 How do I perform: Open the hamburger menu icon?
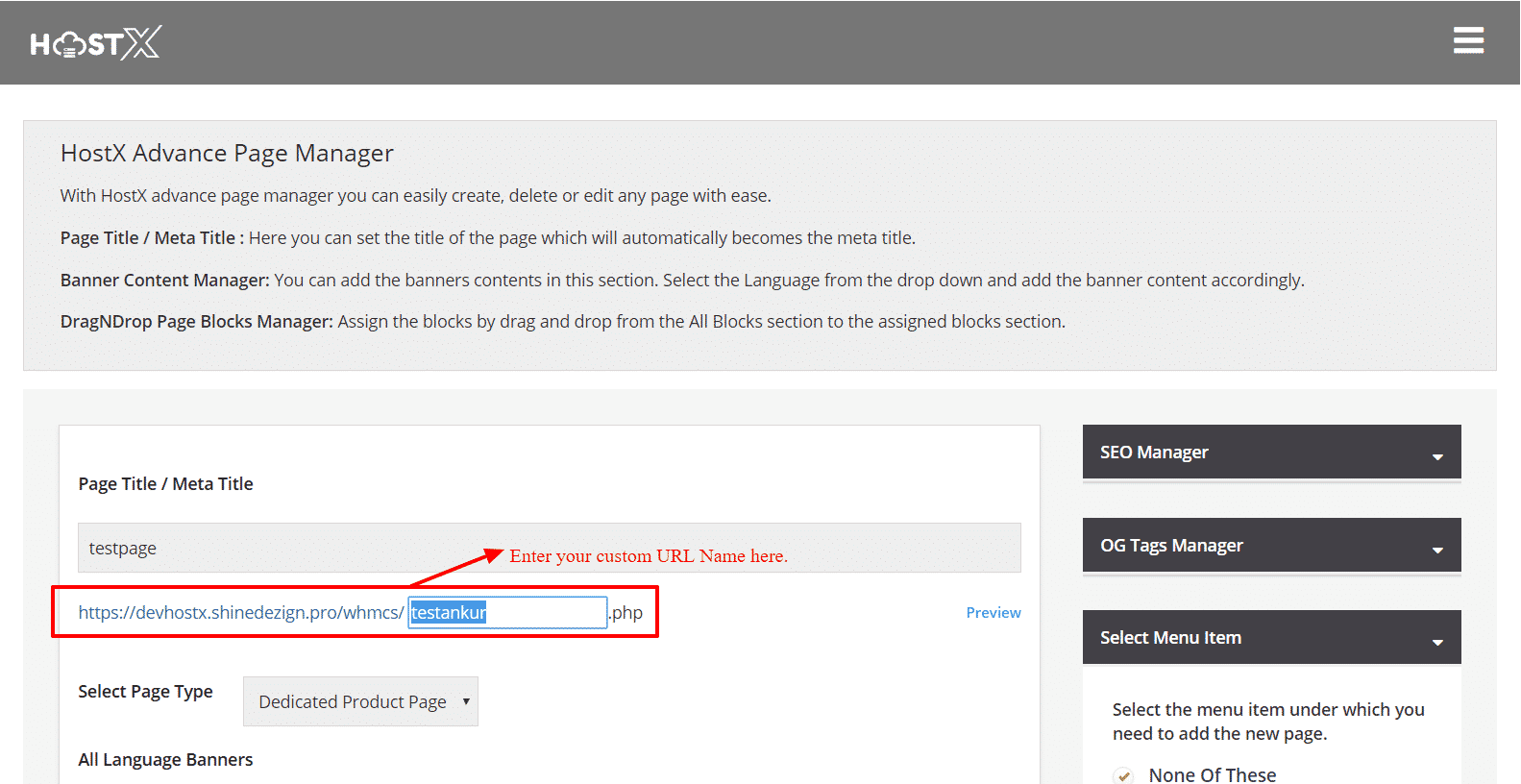coord(1468,40)
